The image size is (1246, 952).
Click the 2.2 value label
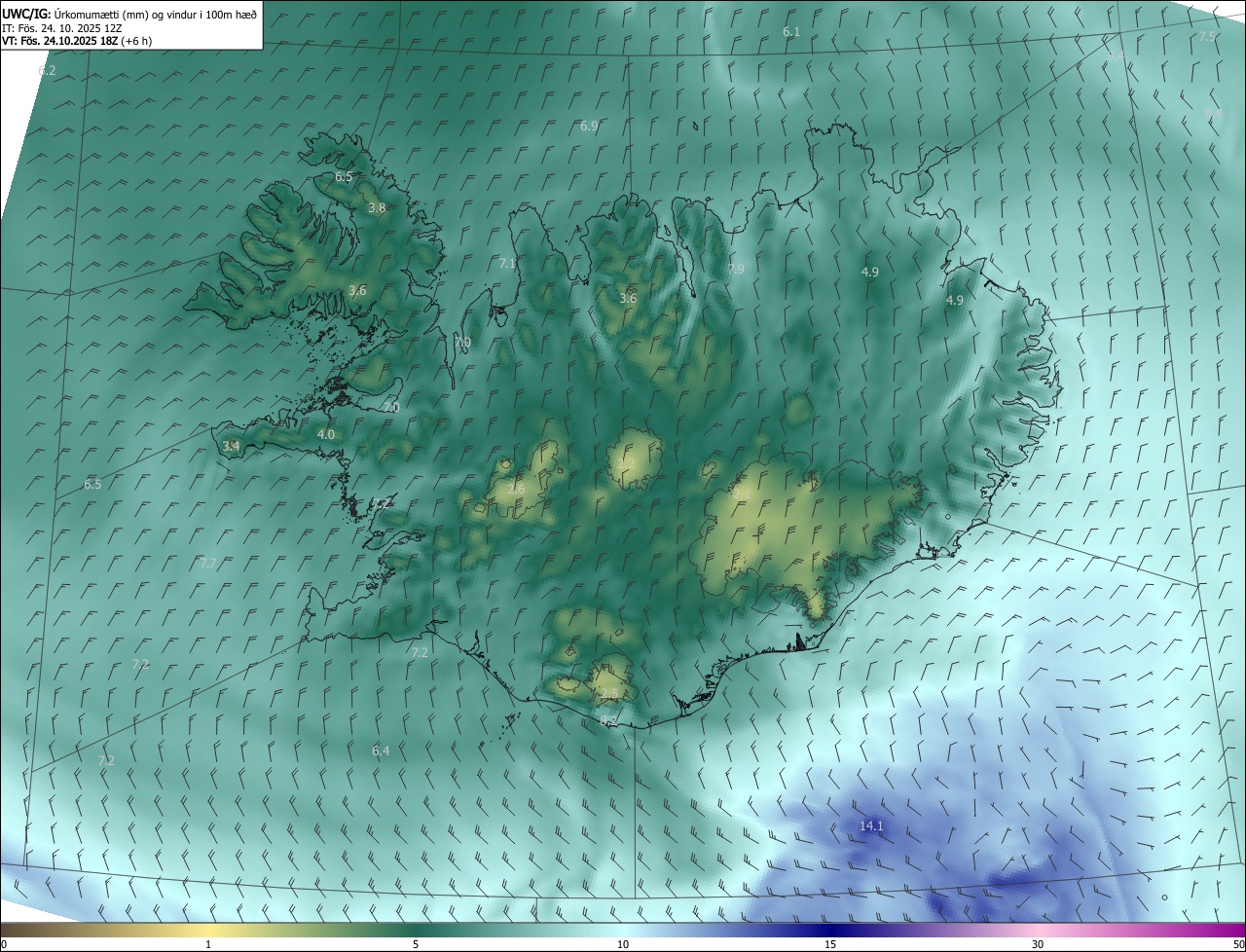coord(626,465)
